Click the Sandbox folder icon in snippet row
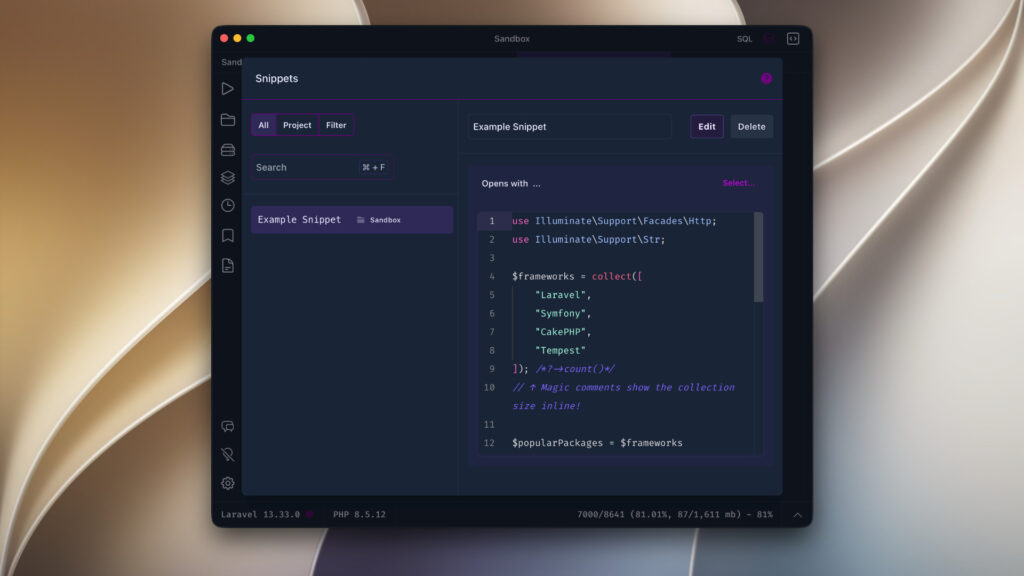 360,220
